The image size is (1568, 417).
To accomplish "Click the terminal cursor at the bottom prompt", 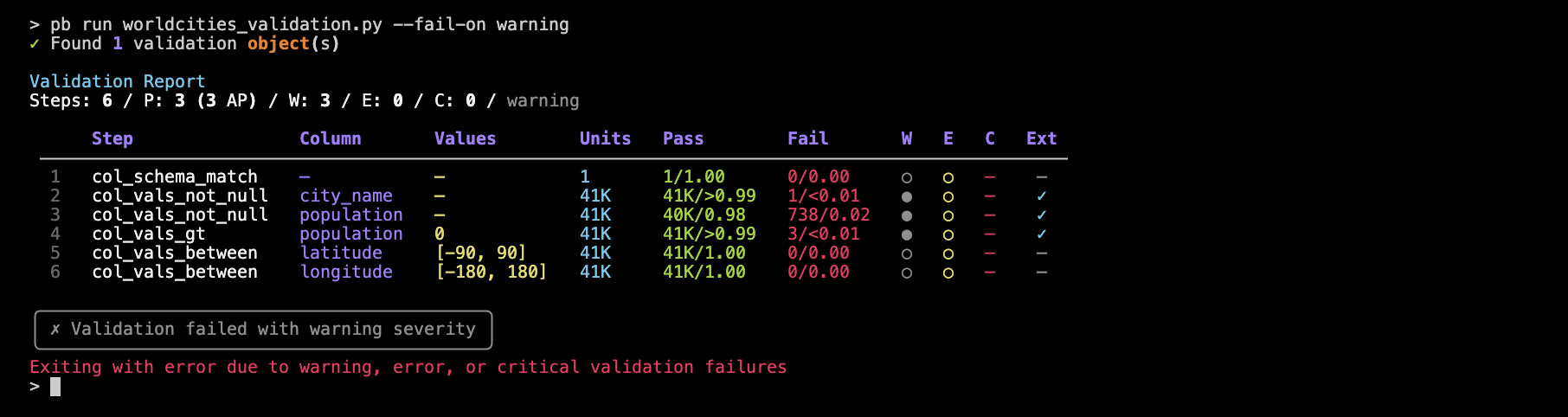I will tap(55, 387).
